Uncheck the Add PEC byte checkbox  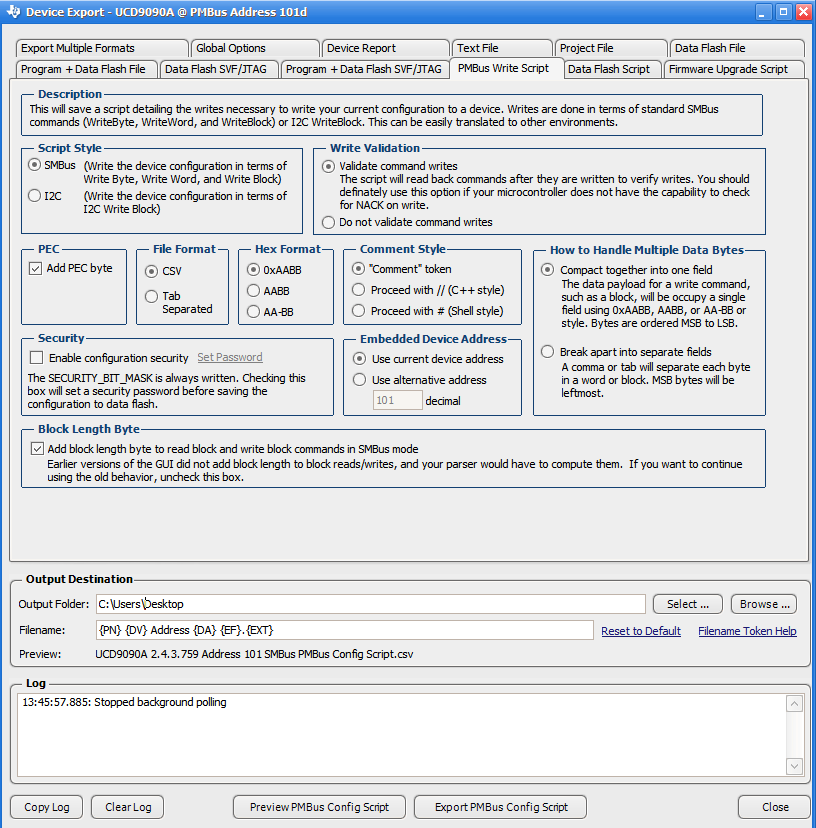coord(36,267)
